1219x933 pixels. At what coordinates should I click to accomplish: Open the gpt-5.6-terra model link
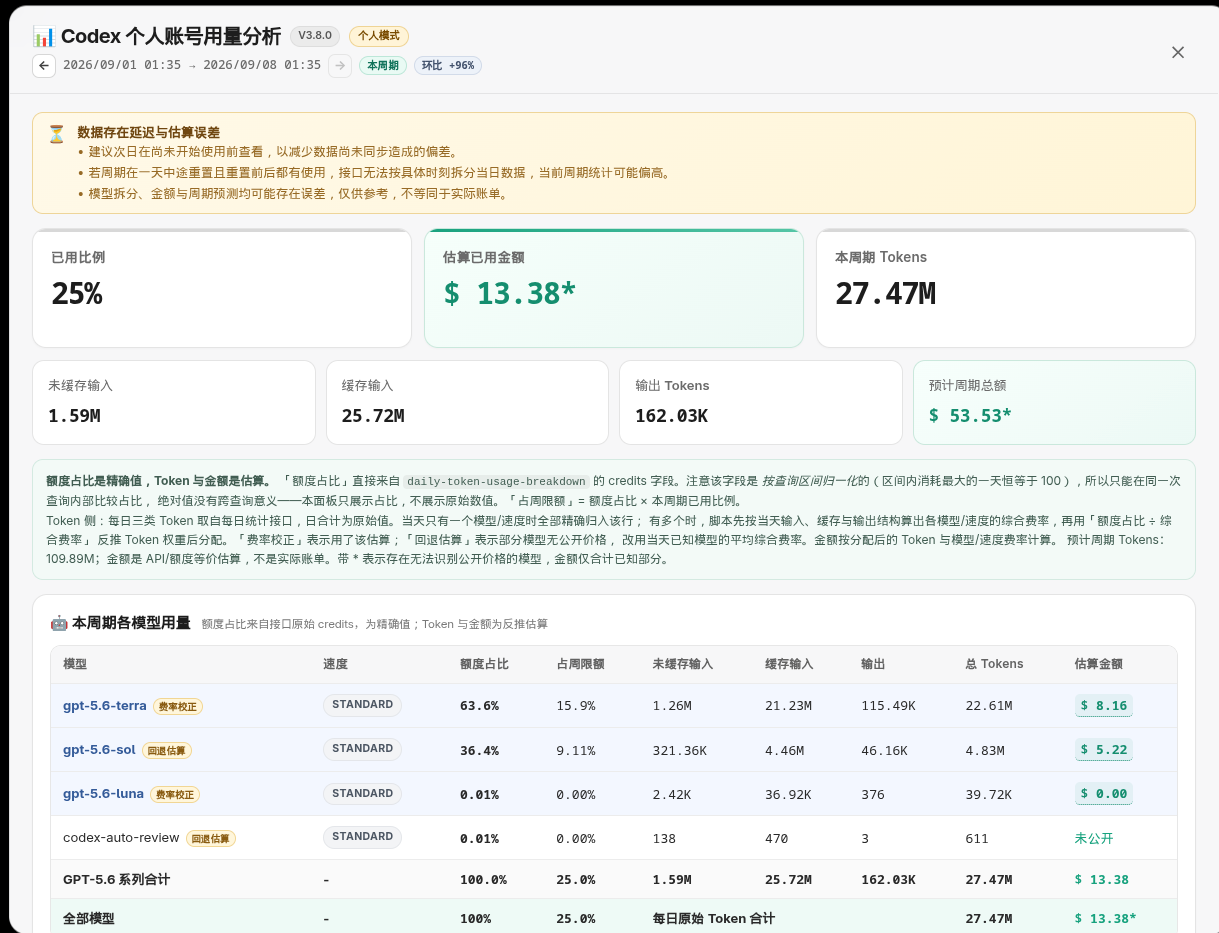pyautogui.click(x=105, y=706)
